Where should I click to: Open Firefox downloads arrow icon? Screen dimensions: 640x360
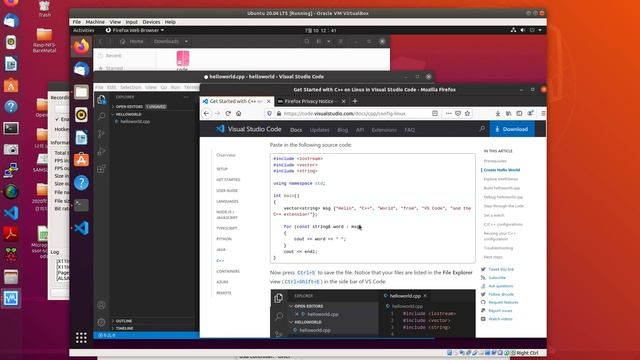point(498,113)
